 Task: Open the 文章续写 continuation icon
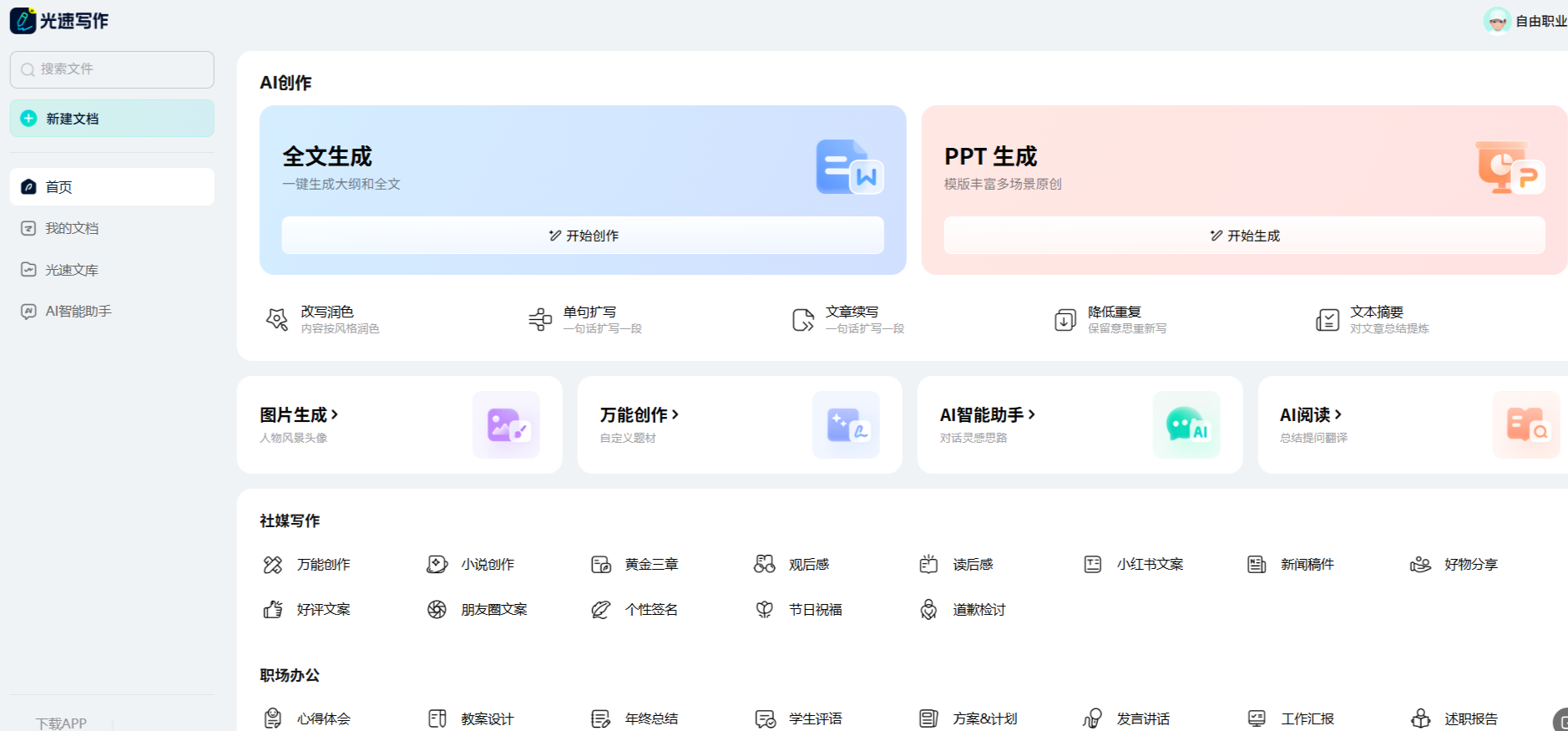tap(802, 319)
